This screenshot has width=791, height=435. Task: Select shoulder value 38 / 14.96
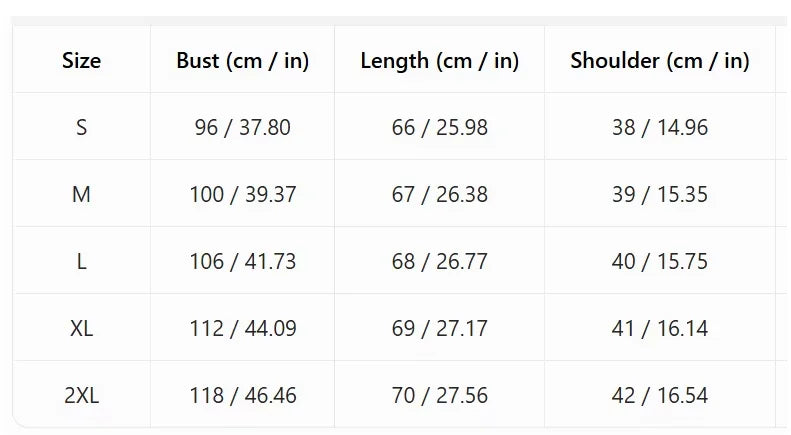click(x=660, y=127)
